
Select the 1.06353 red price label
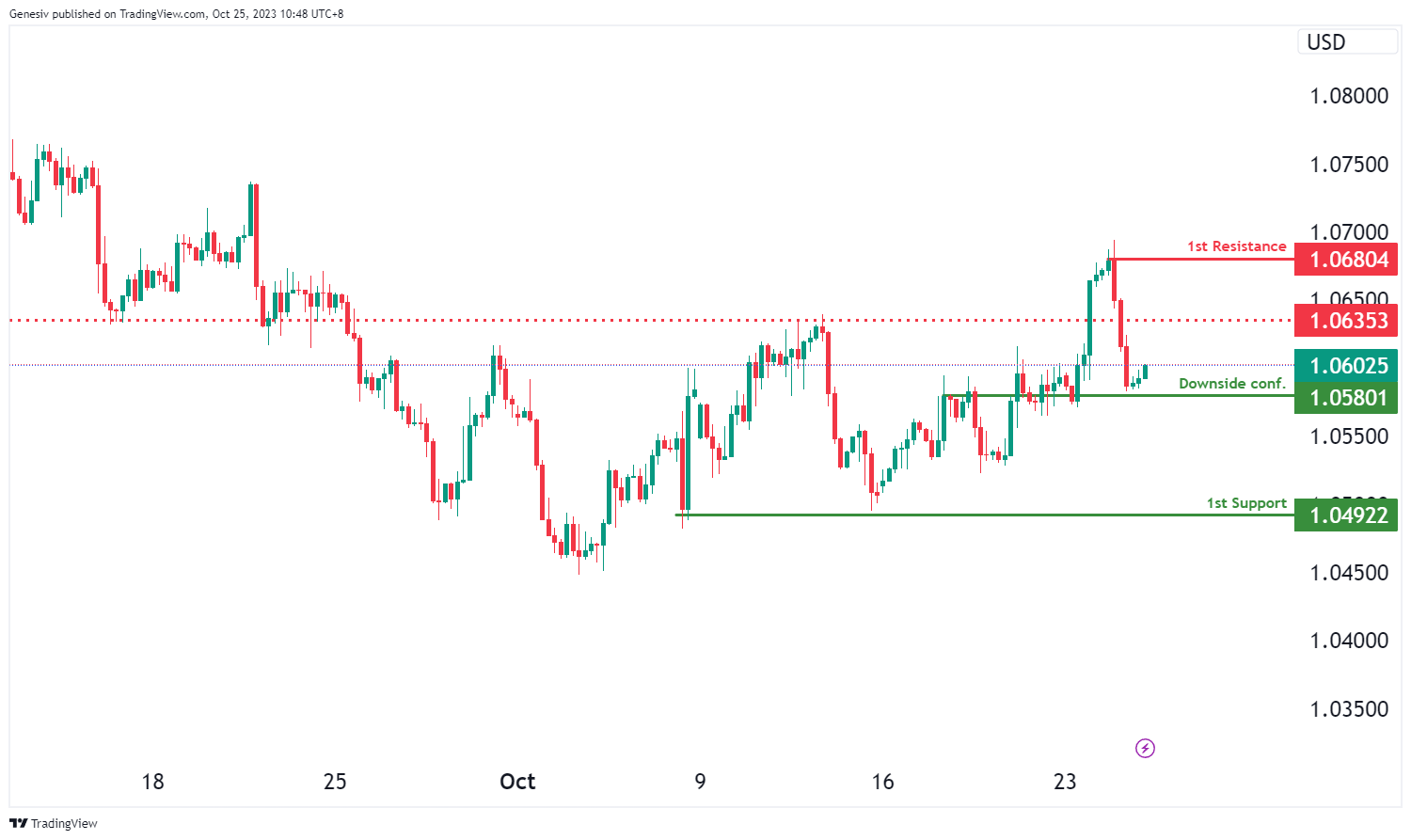coord(1346,321)
